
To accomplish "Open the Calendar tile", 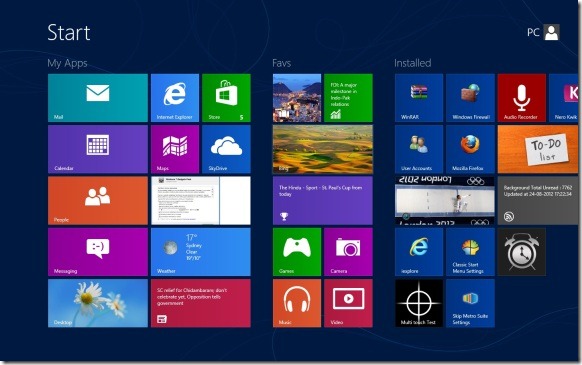I will [98, 149].
